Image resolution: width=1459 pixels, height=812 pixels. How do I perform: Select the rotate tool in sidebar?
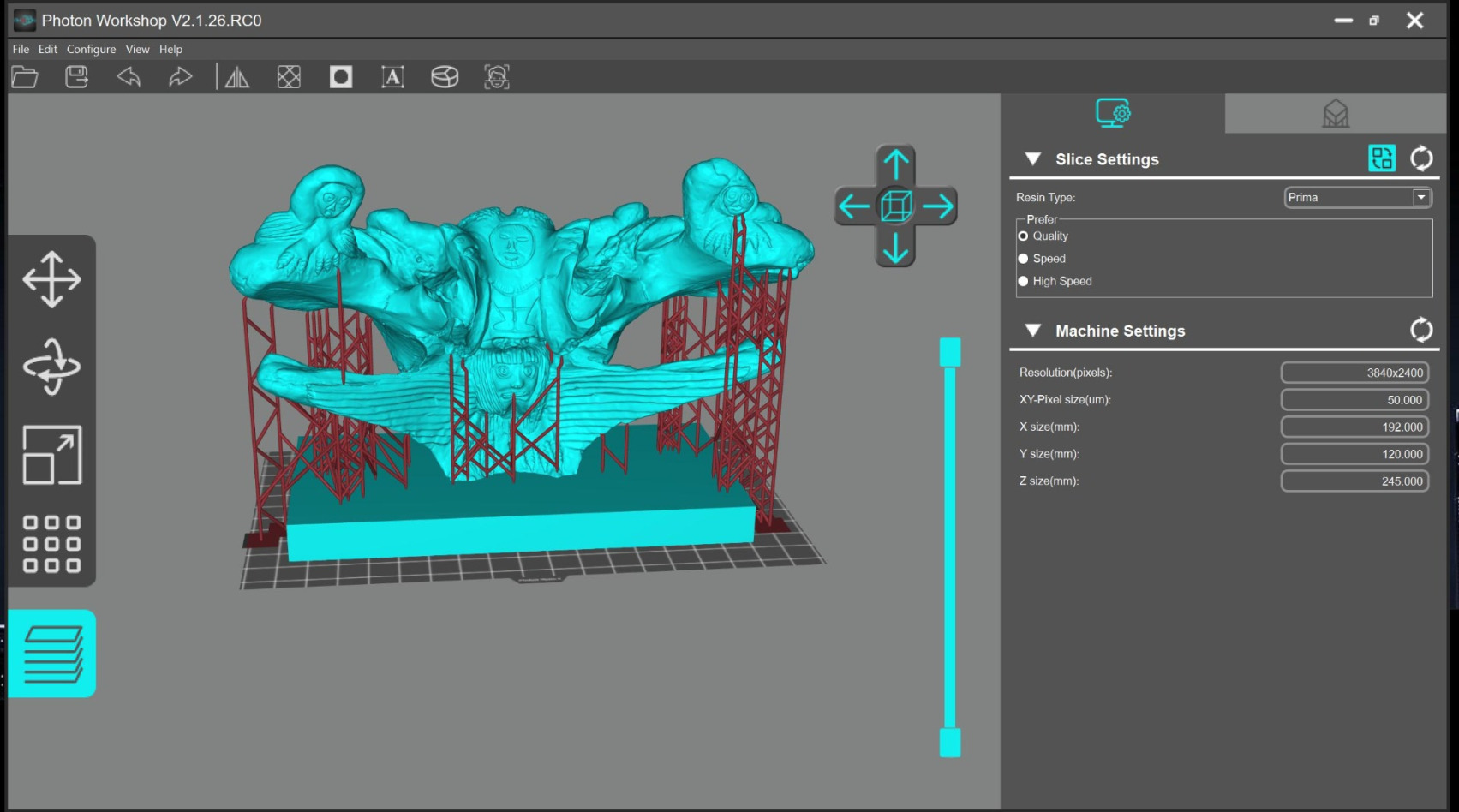(51, 367)
